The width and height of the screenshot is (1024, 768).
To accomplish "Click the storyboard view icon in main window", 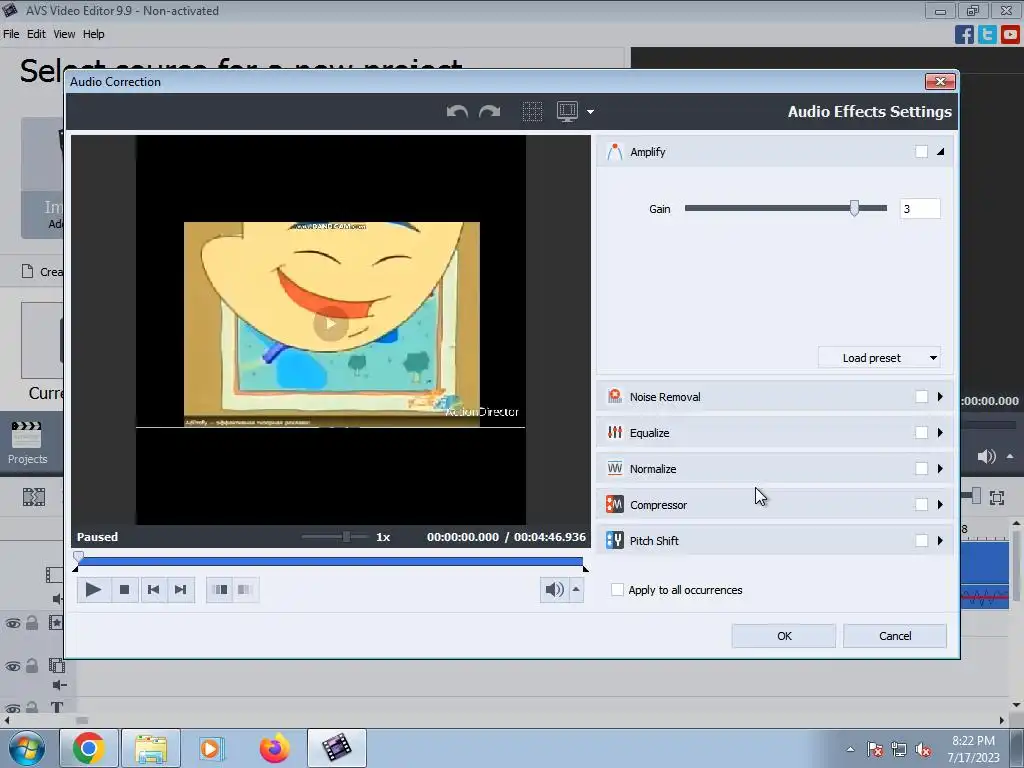I will [34, 497].
